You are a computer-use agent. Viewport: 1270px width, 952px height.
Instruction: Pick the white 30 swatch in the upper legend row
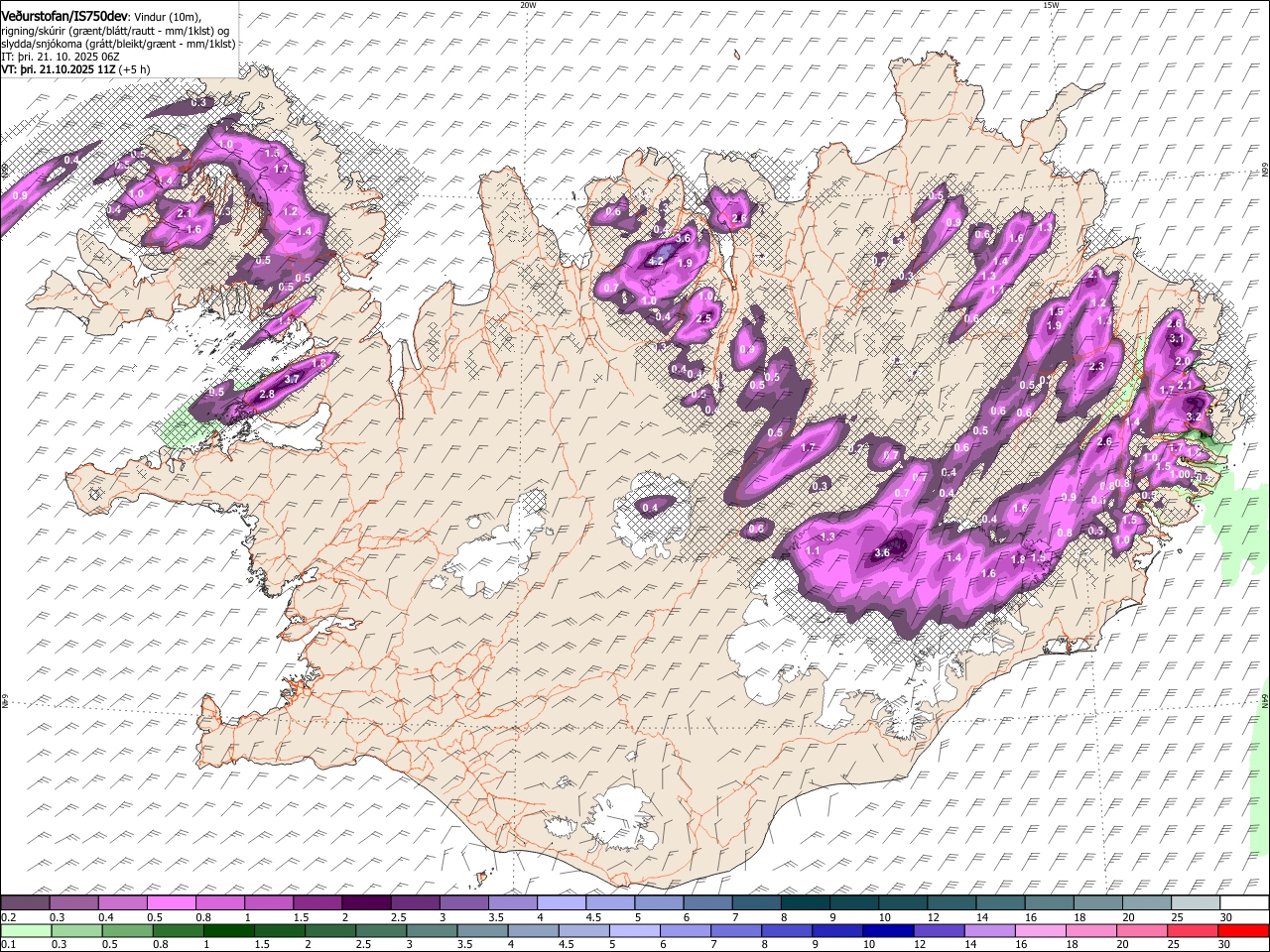click(x=1243, y=902)
